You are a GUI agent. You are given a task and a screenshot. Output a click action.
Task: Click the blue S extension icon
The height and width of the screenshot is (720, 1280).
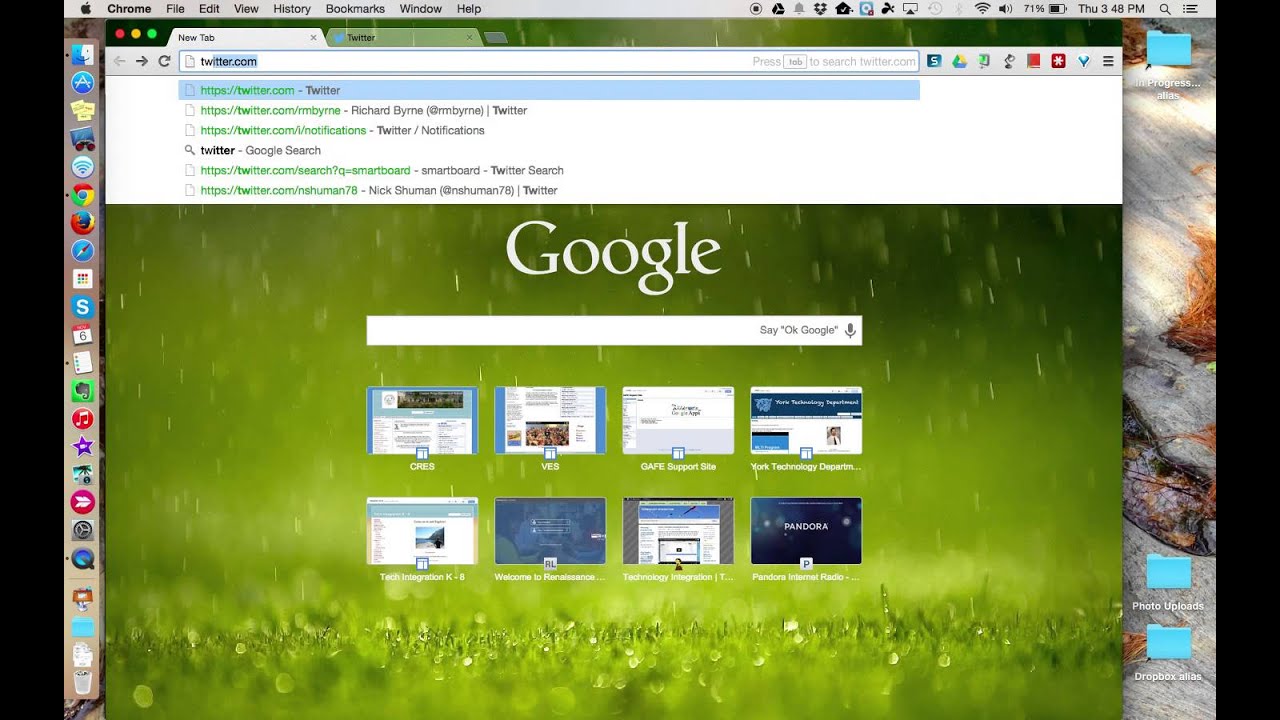[934, 61]
